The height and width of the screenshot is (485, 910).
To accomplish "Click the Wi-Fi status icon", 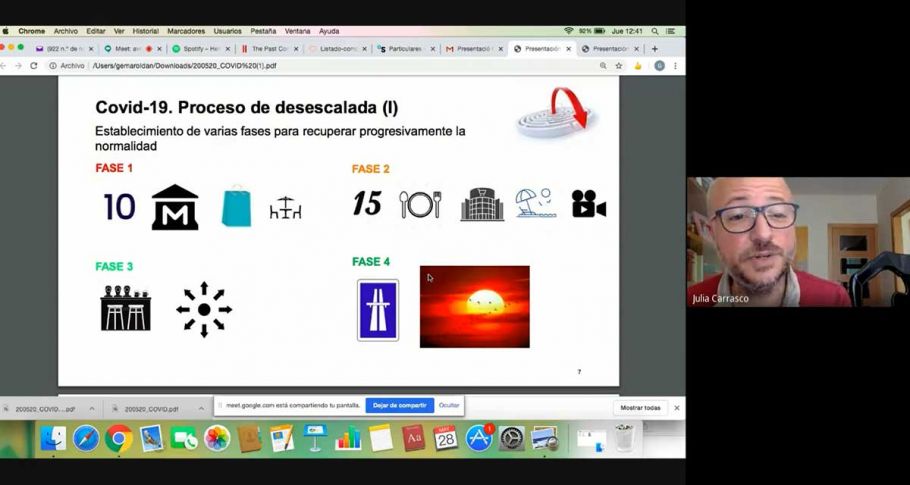I will 568,31.
